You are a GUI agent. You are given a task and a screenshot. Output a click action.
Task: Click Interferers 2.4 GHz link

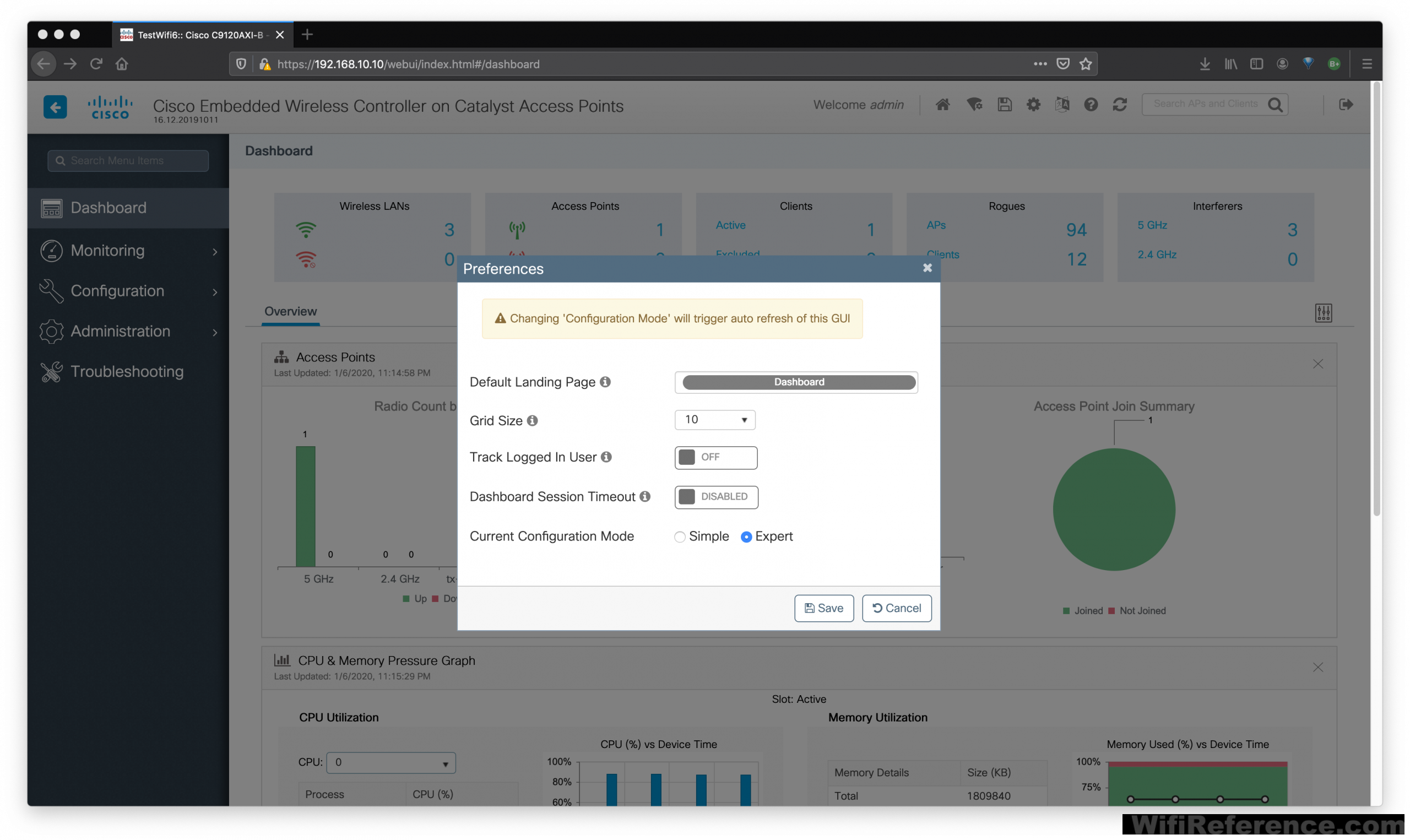point(1157,255)
